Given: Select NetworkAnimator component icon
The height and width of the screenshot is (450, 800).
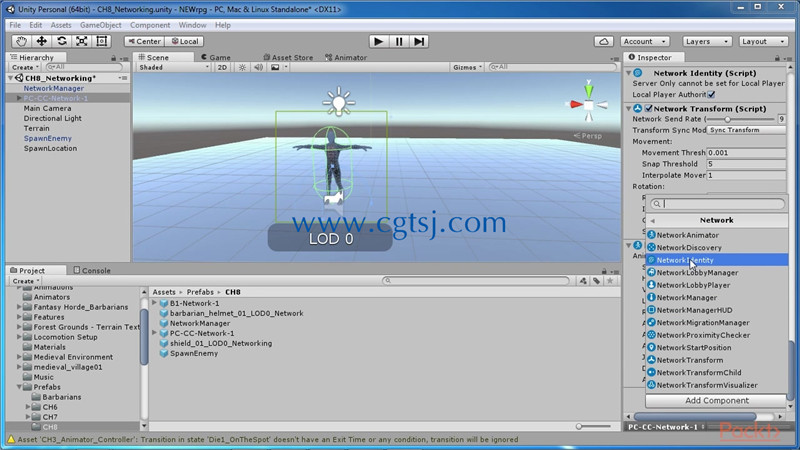Looking at the screenshot, I should tap(652, 235).
